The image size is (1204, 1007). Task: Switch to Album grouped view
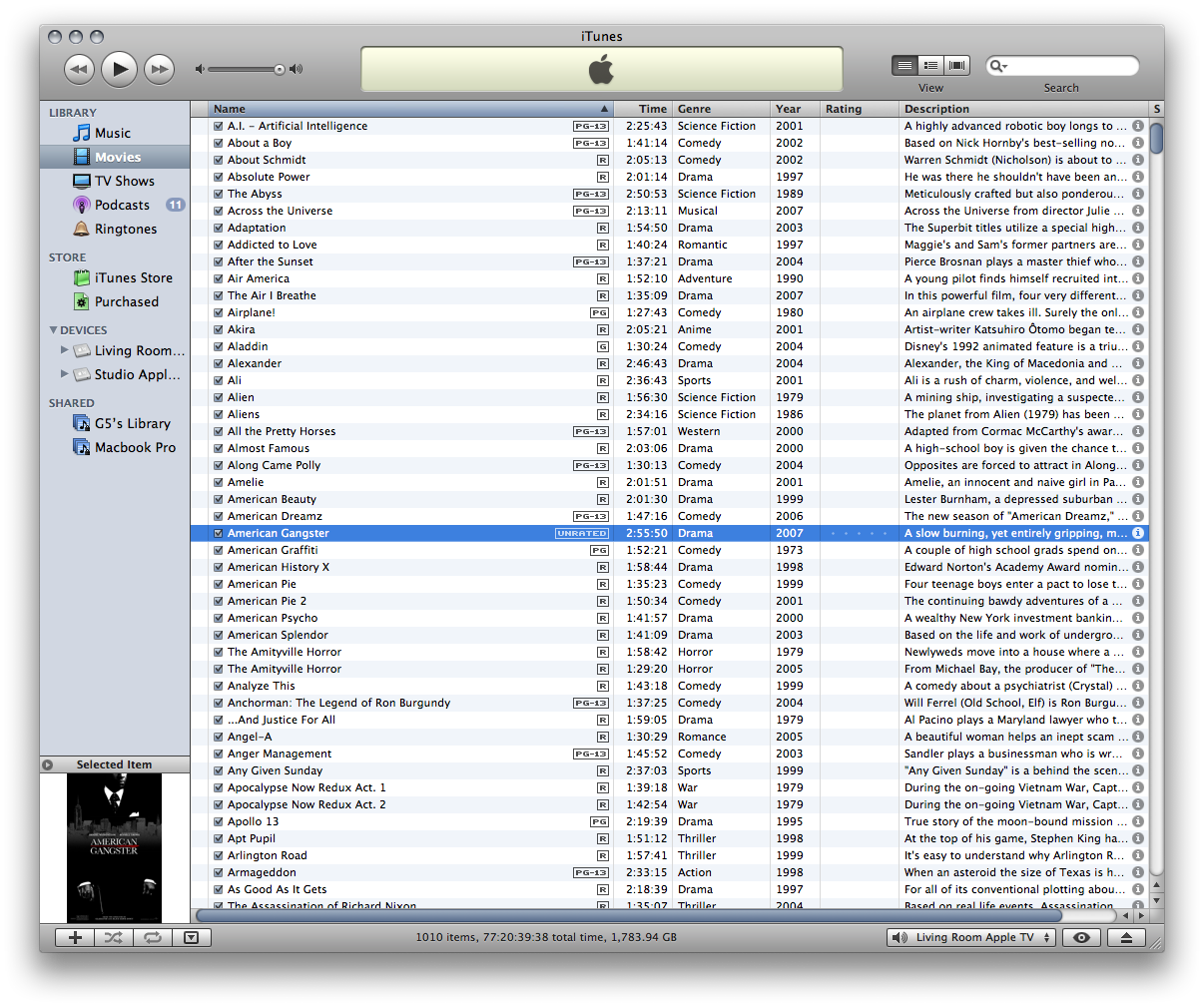(930, 65)
